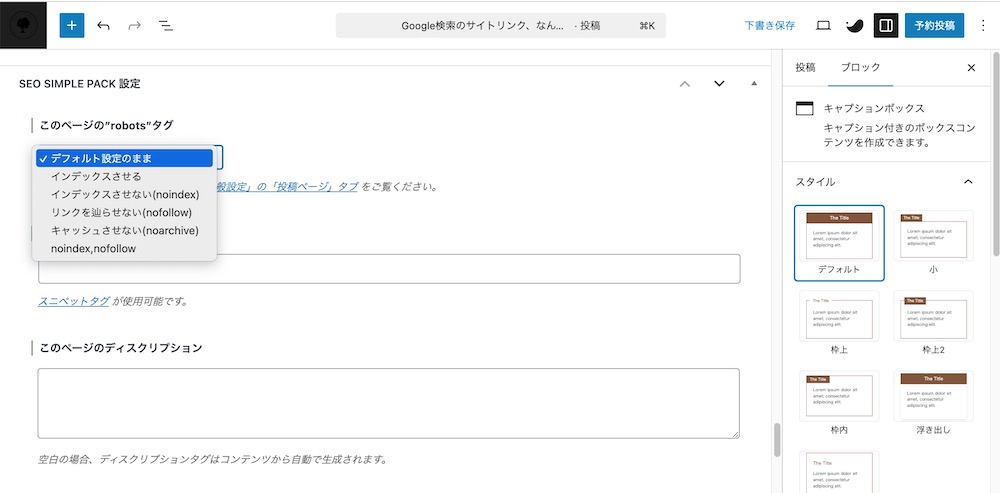The height and width of the screenshot is (493, 1000).
Task: Choose インデックスさせない(noindex) option
Action: click(124, 195)
